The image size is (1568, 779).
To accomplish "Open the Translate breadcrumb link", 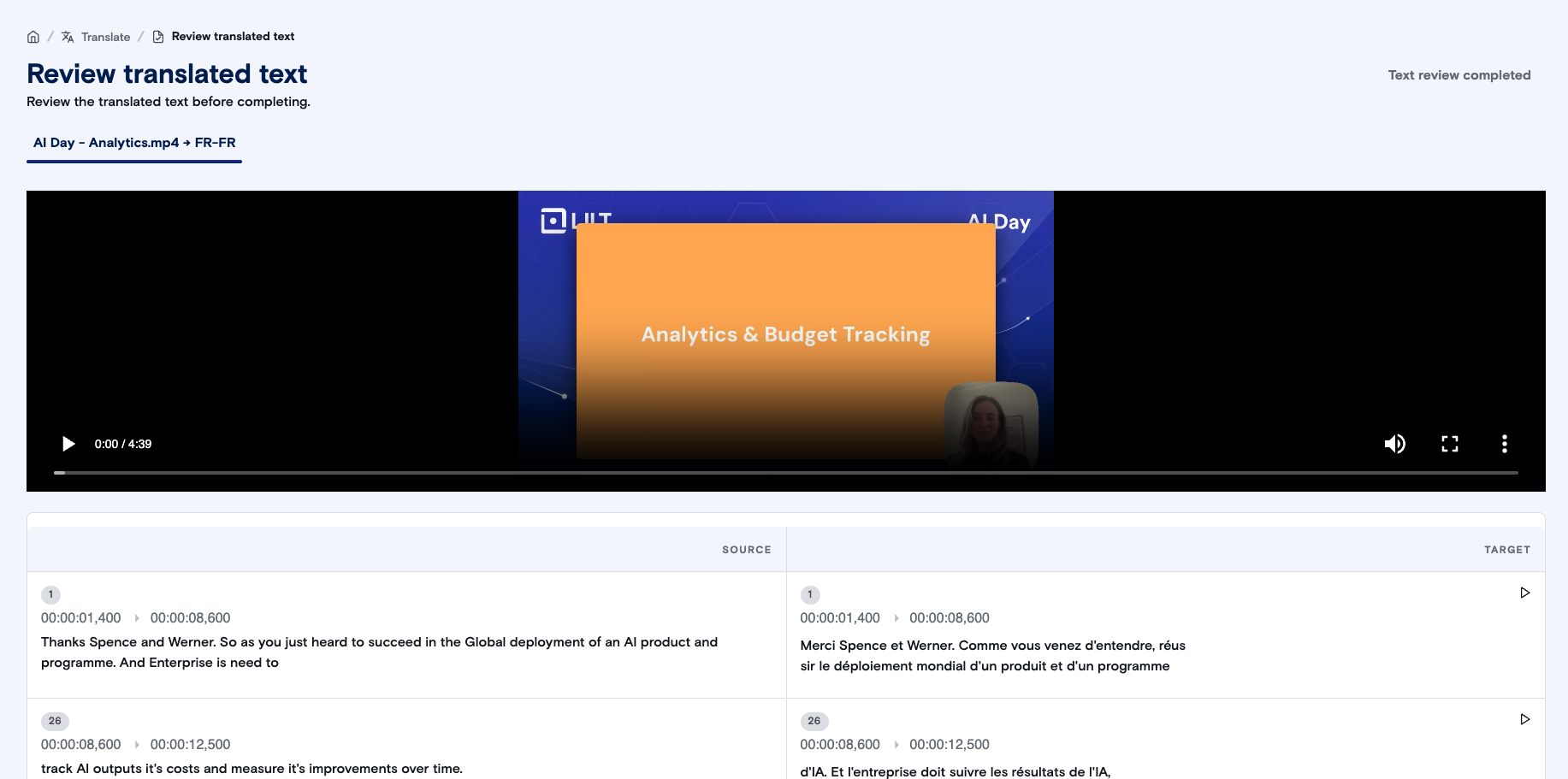I will click(x=106, y=37).
